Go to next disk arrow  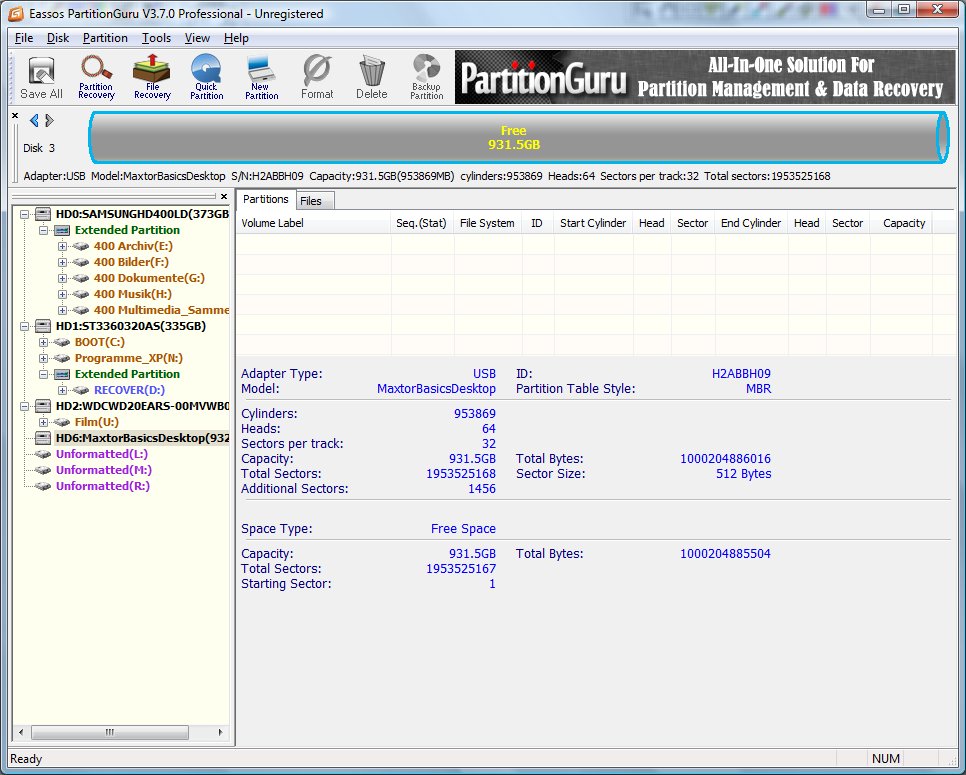click(x=49, y=121)
